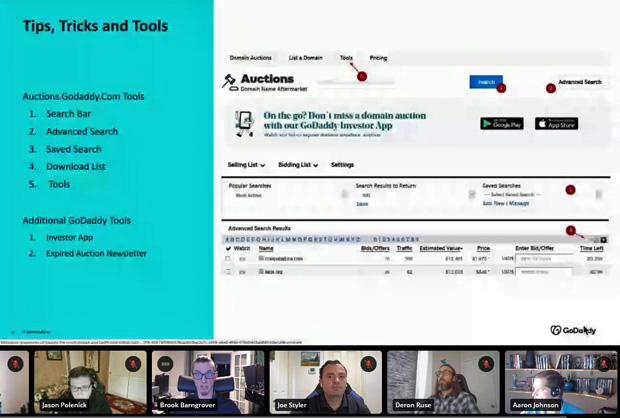
Task: Click the icon beside the first domain name
Action: click(x=261, y=258)
